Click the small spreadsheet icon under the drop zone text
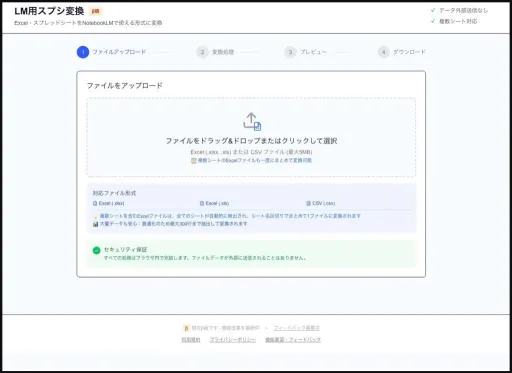 (x=194, y=161)
